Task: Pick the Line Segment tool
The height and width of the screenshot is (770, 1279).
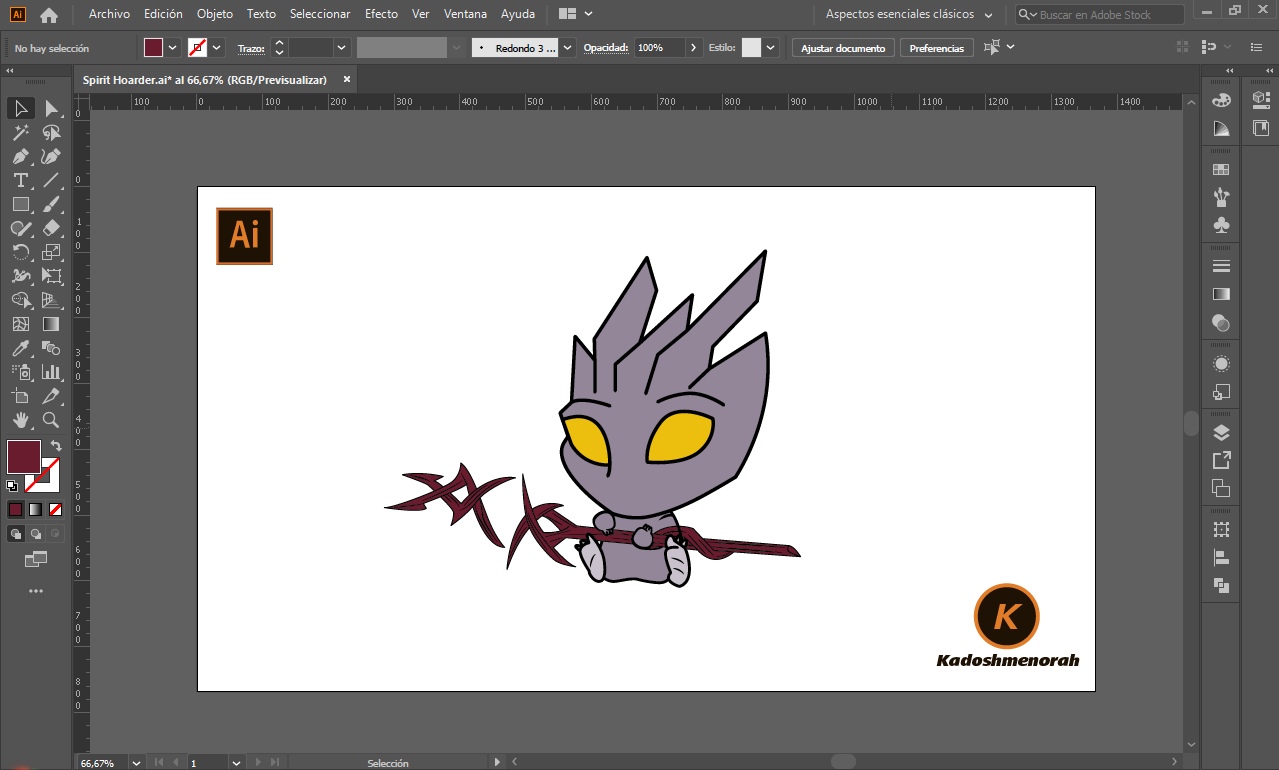Action: (x=51, y=180)
